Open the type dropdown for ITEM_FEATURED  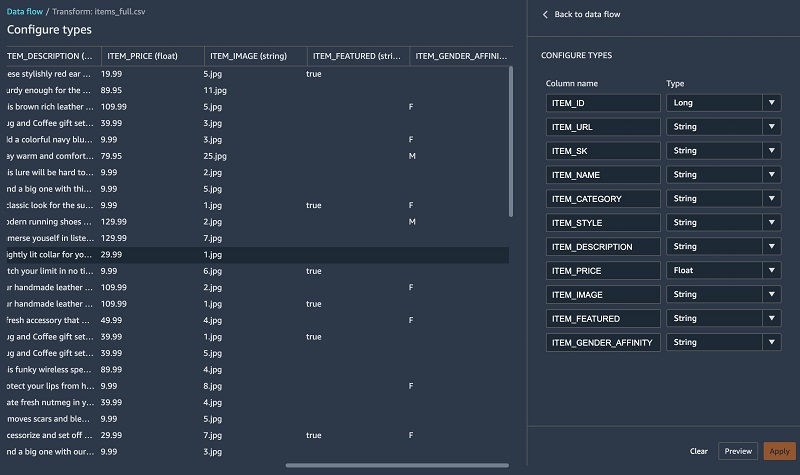click(x=723, y=318)
